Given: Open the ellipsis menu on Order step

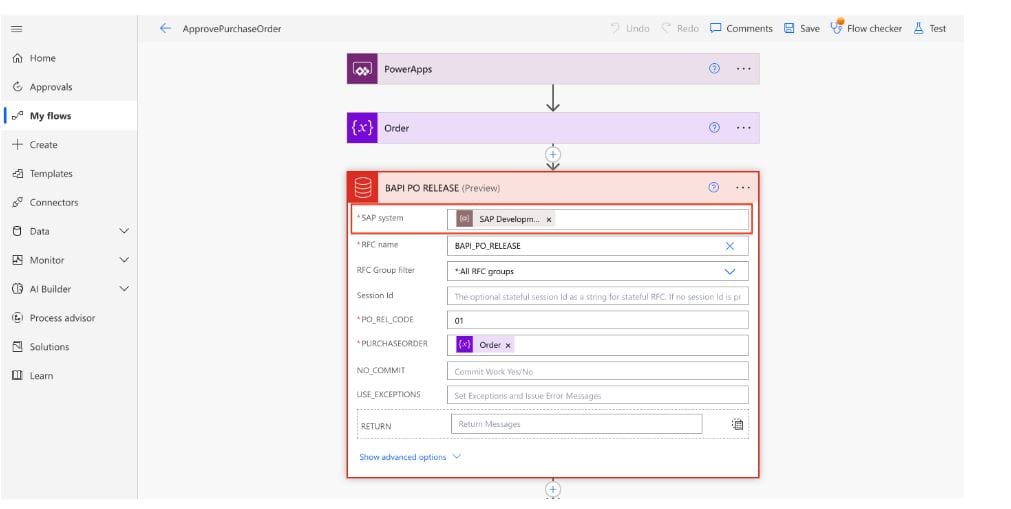Looking at the screenshot, I should coord(743,128).
